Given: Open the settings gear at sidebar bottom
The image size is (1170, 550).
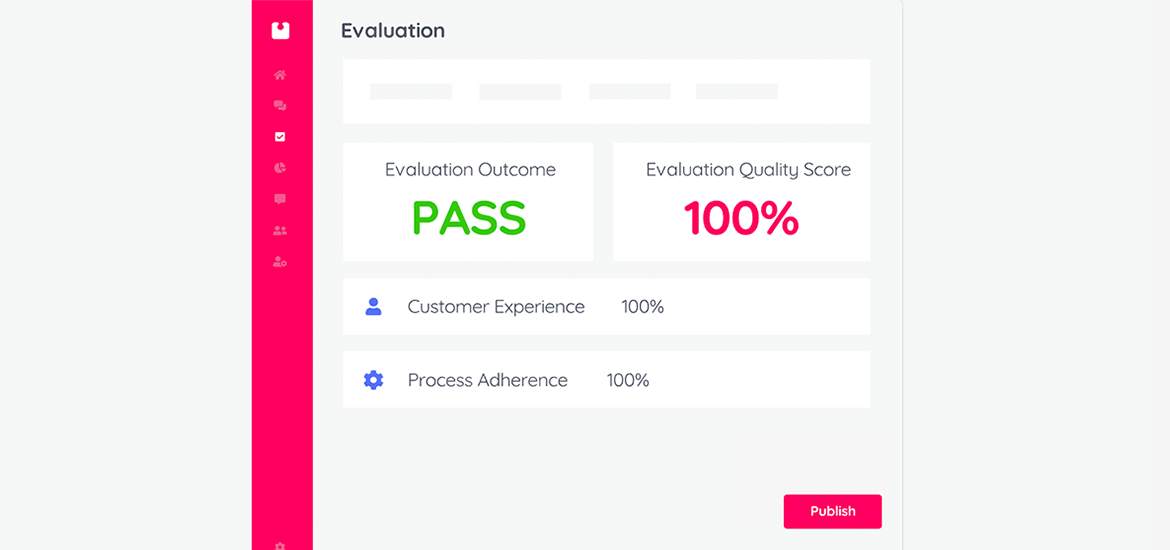Looking at the screenshot, I should 280,546.
